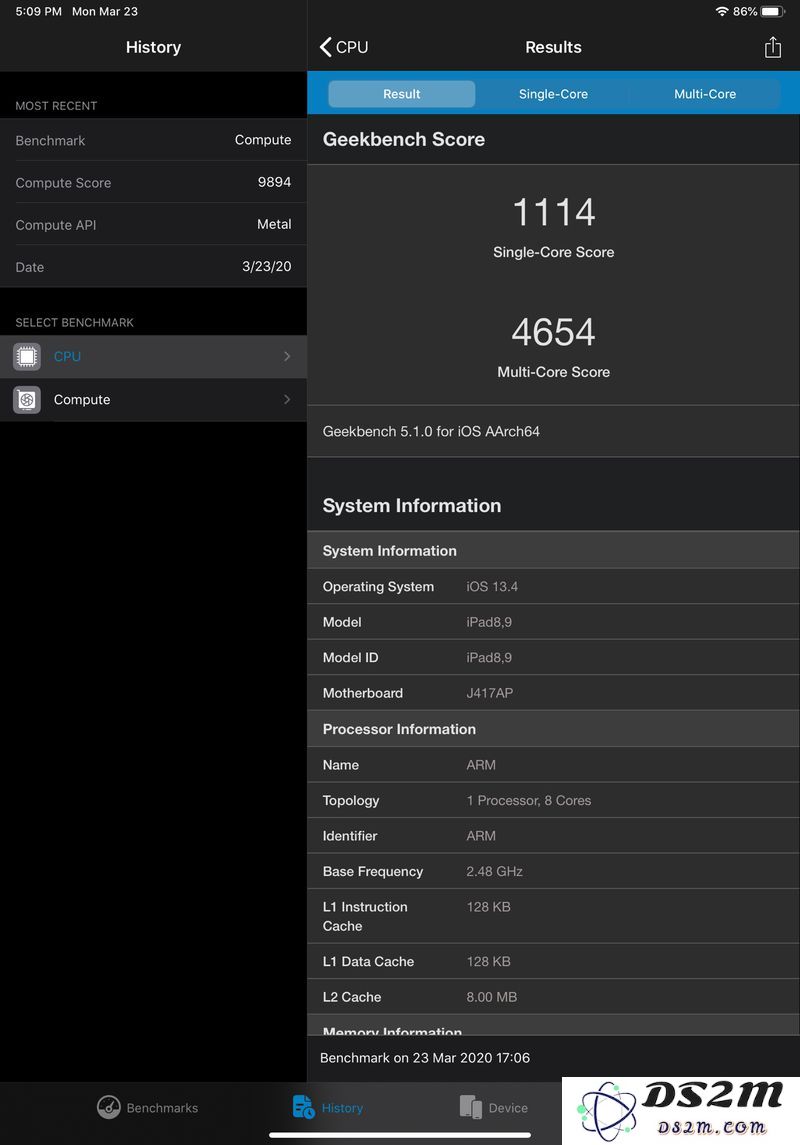The image size is (800, 1145).
Task: Select the Model value iPad8,9
Action: pyautogui.click(x=489, y=622)
